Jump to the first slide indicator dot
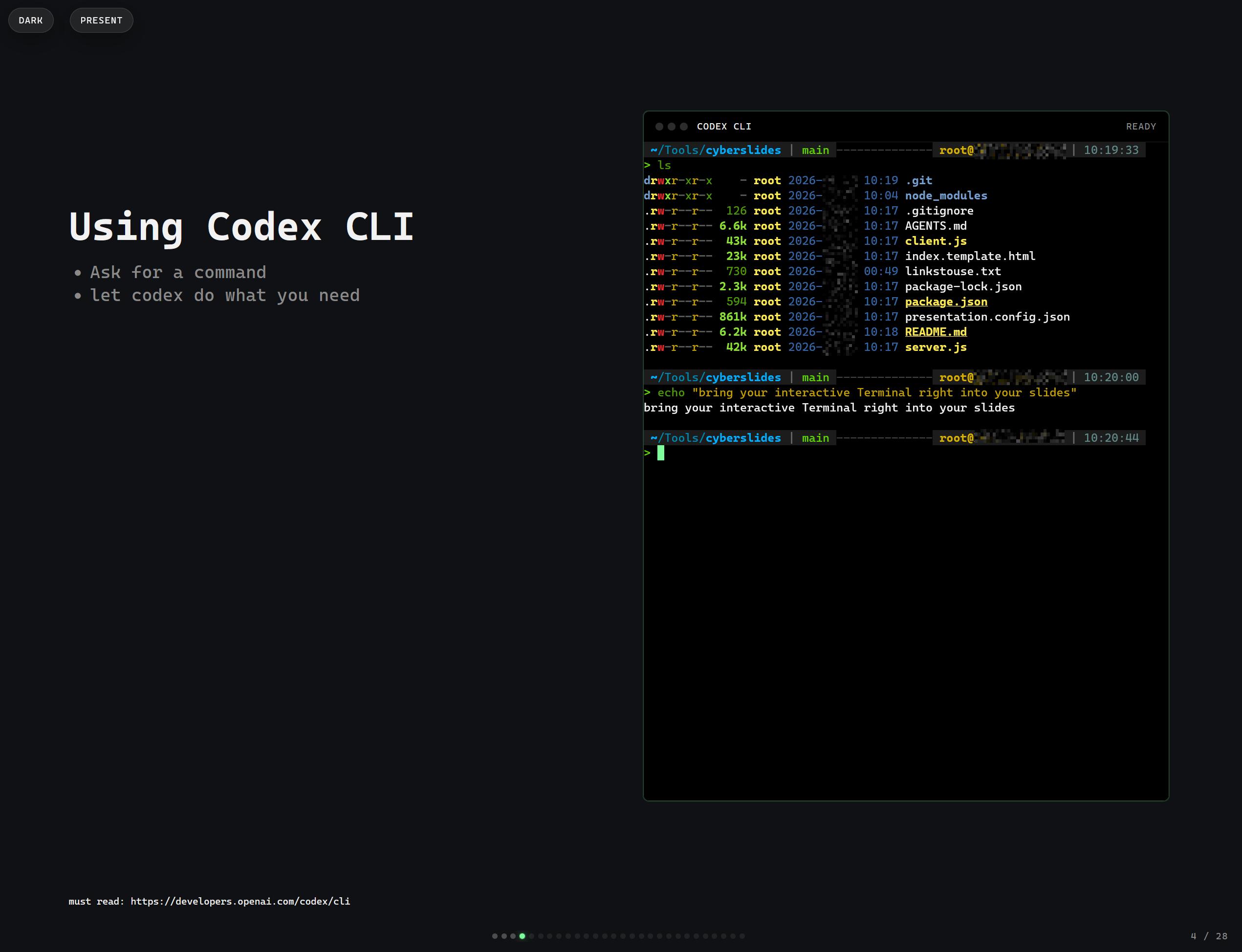The width and height of the screenshot is (1242, 952). click(495, 936)
